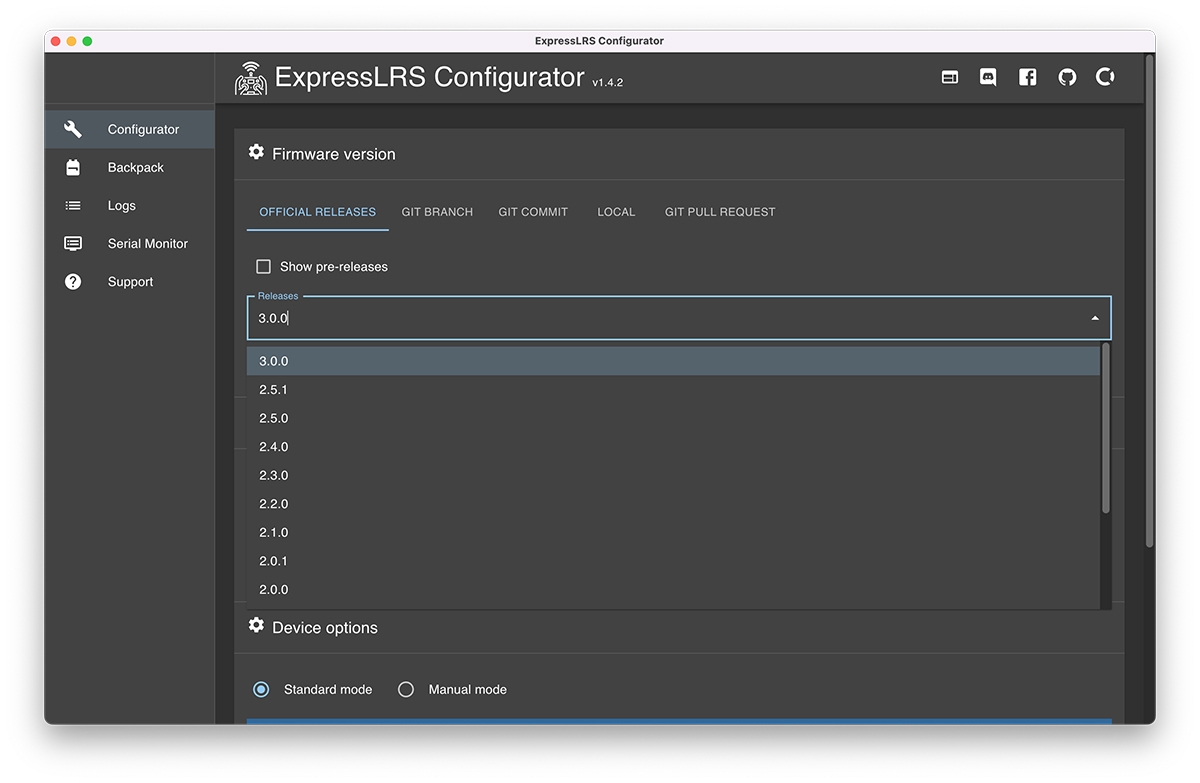Choose release 2.1.0 from the list
Image resolution: width=1200 pixels, height=783 pixels.
(x=673, y=532)
